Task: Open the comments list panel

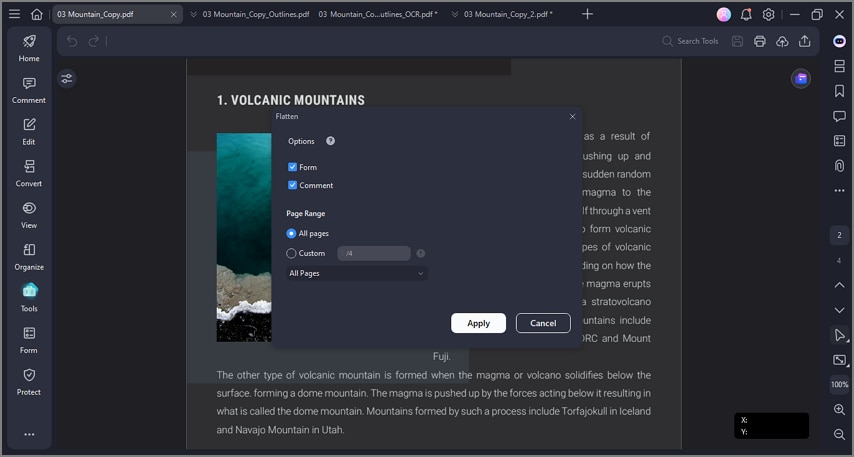Action: [839, 116]
